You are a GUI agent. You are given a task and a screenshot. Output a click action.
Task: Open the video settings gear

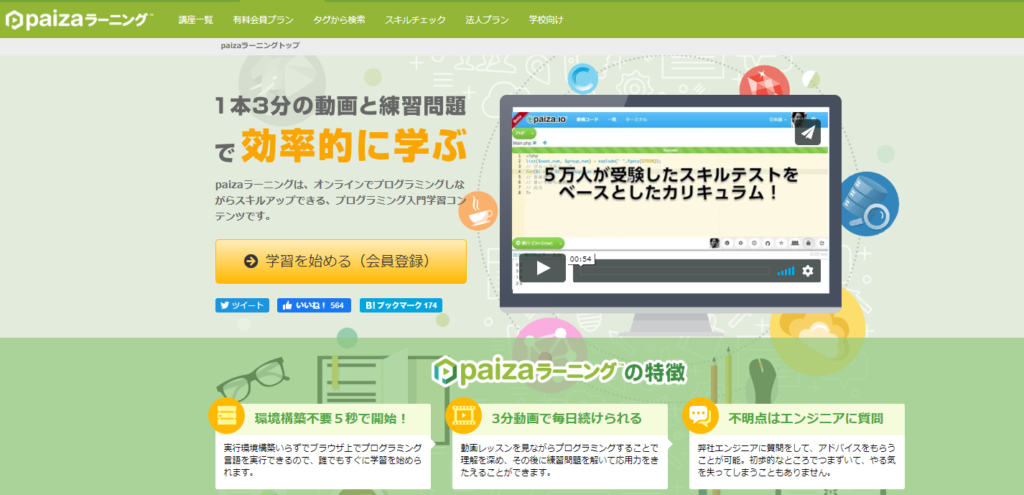click(x=808, y=270)
